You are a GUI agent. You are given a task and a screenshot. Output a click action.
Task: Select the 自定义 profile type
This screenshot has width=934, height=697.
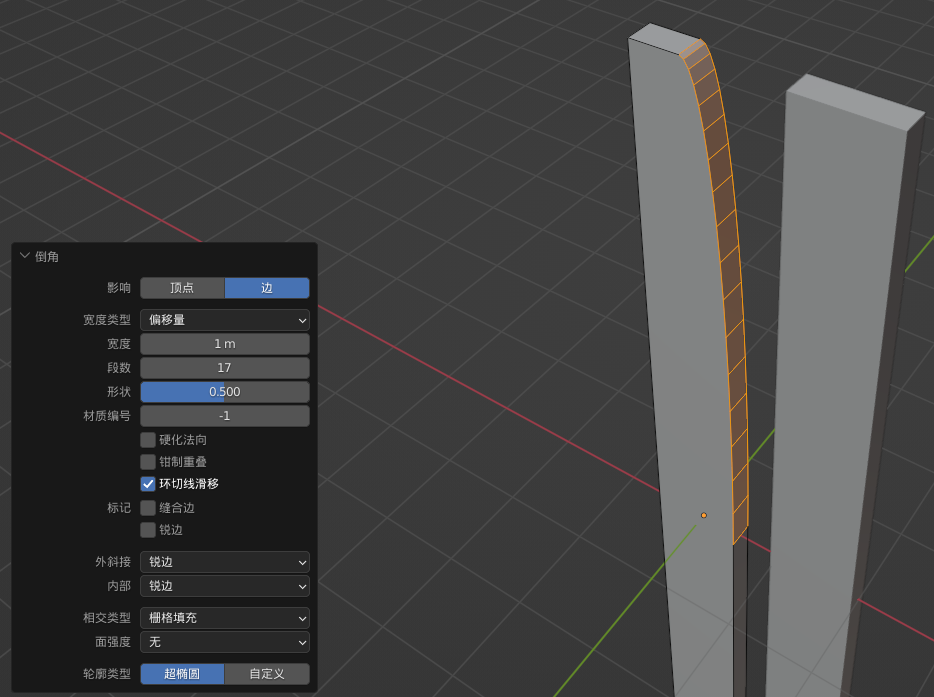[x=267, y=674]
